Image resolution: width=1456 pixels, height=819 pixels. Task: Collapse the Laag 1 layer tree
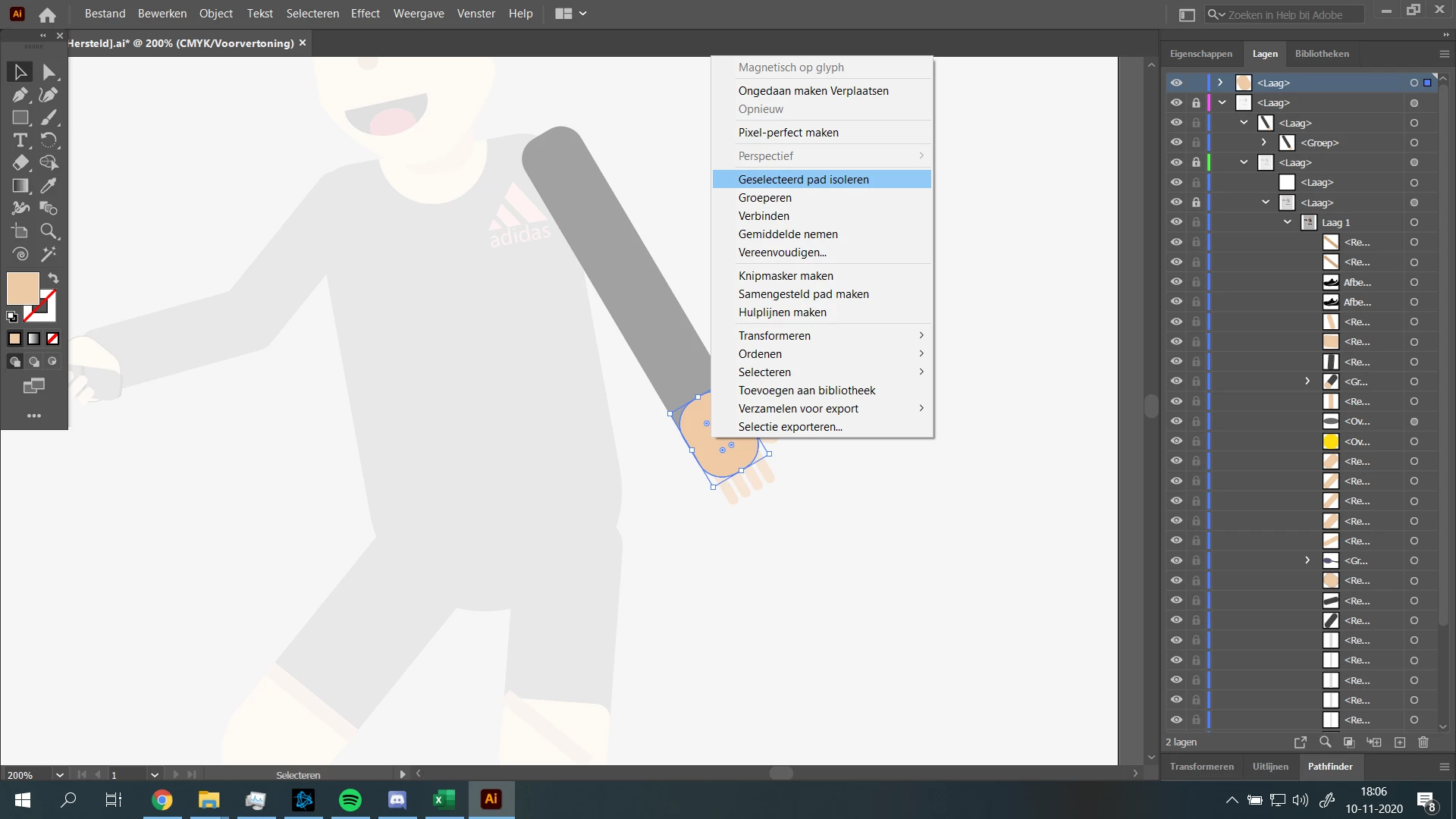click(x=1288, y=222)
